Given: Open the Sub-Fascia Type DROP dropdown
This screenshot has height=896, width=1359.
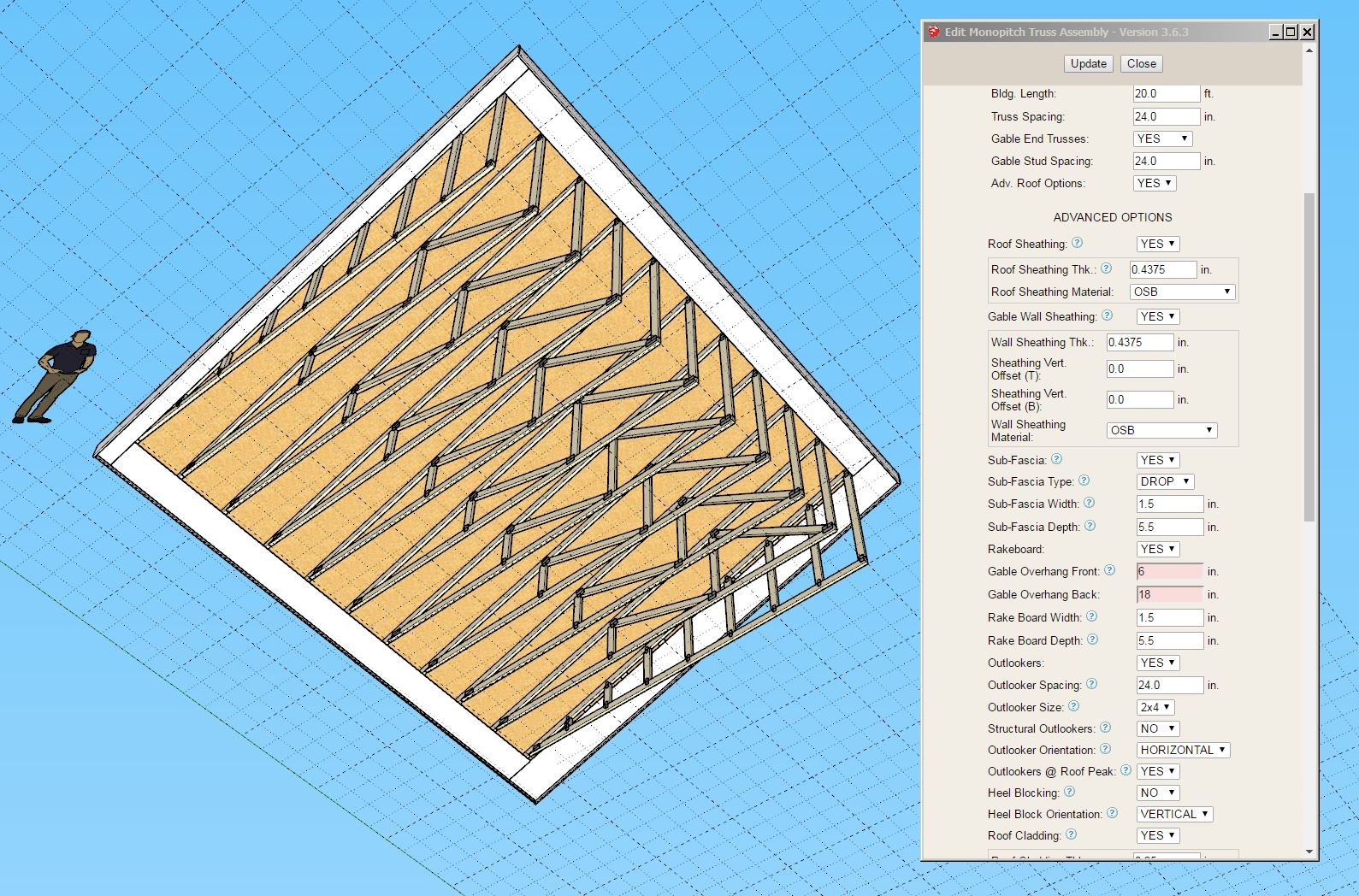Looking at the screenshot, I should (1165, 481).
